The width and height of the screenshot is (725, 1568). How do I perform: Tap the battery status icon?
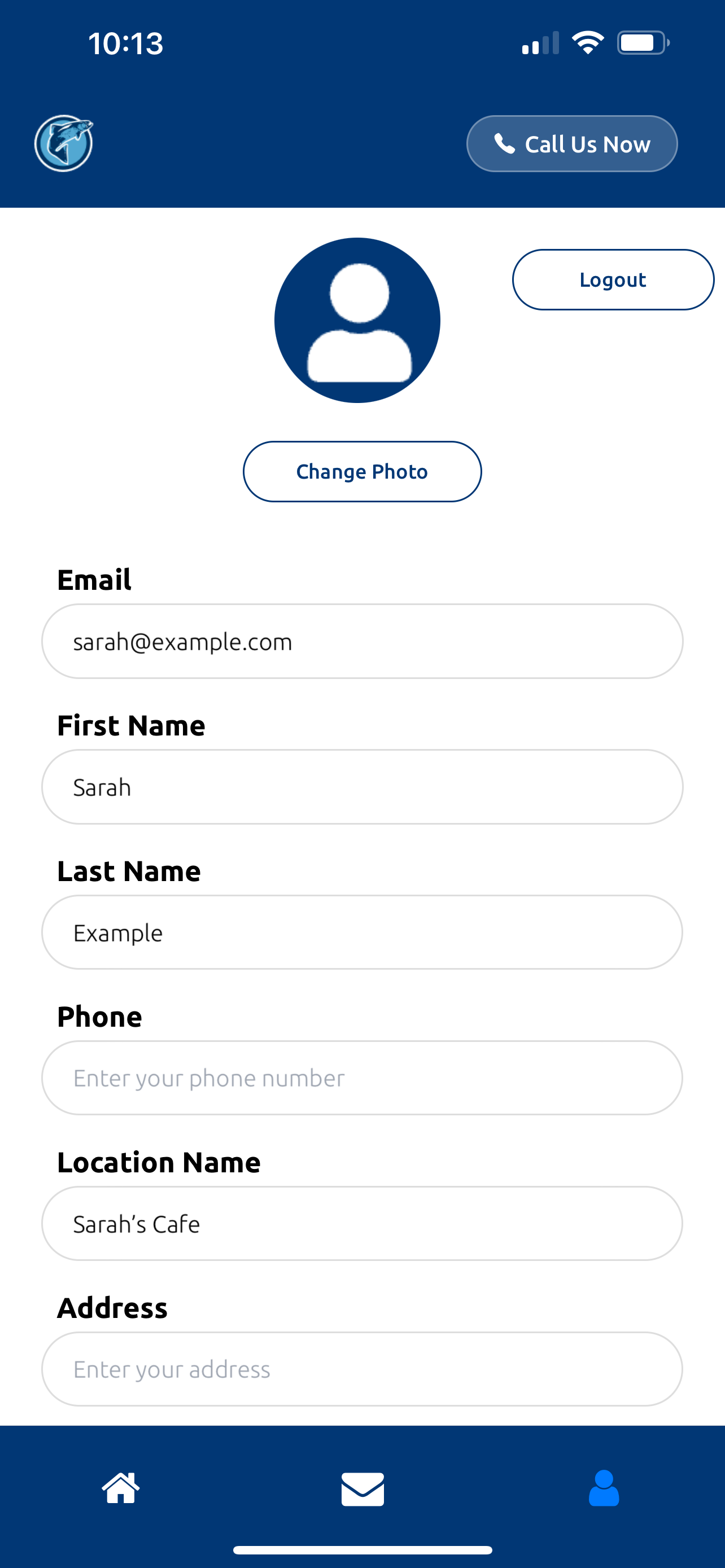[644, 42]
